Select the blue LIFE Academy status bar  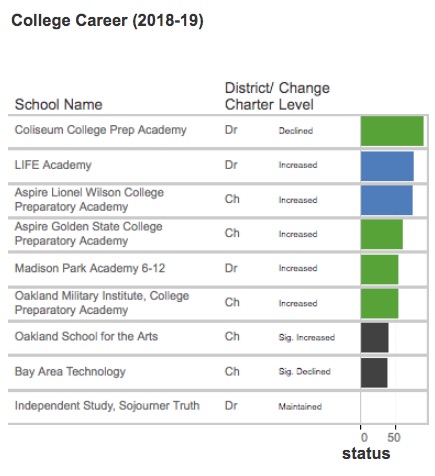(387, 166)
